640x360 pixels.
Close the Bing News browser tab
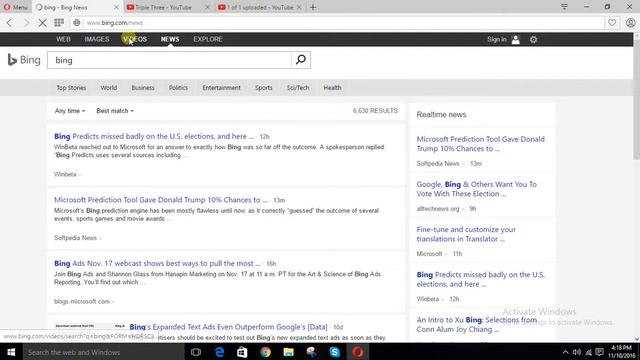pyautogui.click(x=116, y=7)
